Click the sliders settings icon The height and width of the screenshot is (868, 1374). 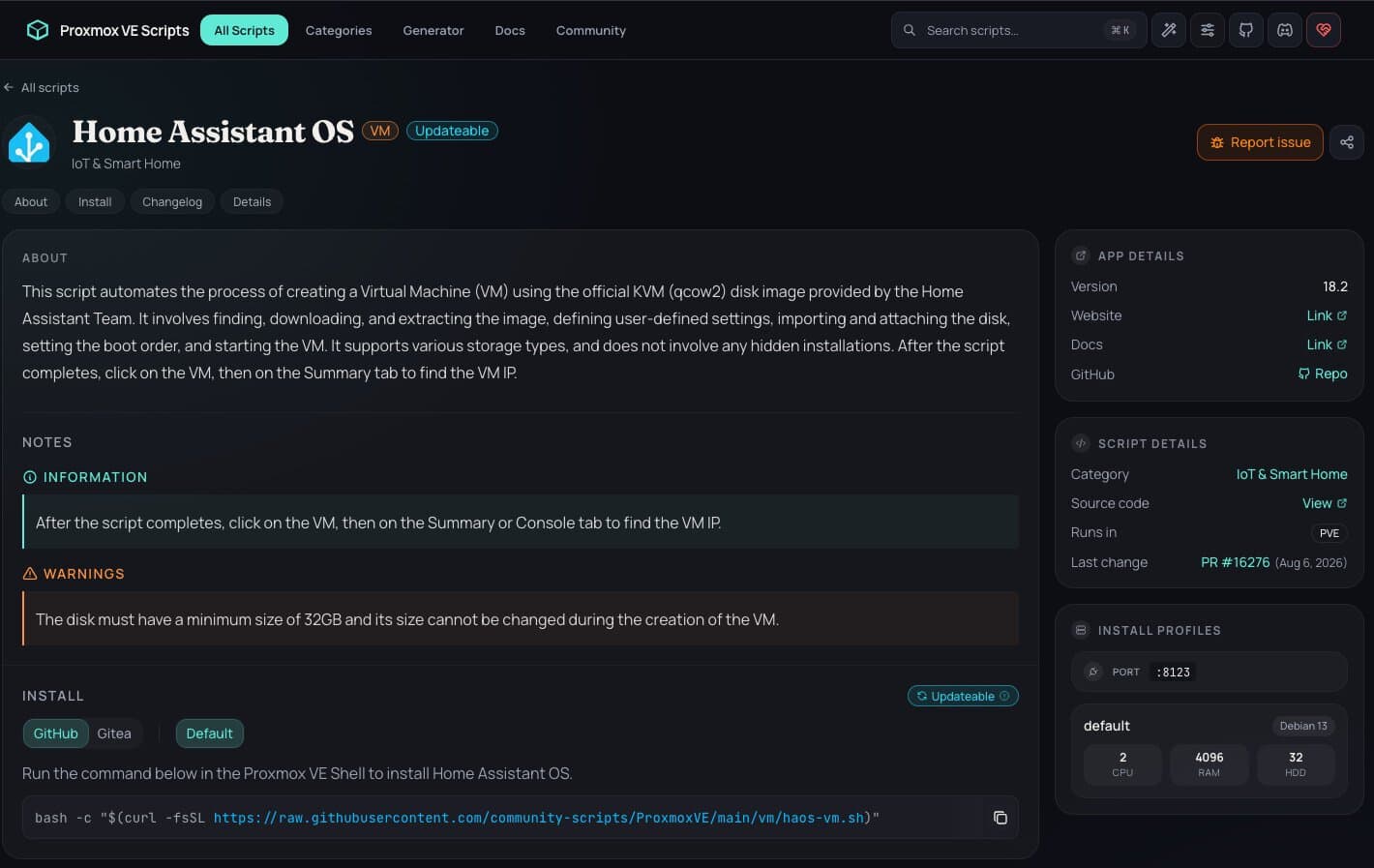click(1208, 30)
